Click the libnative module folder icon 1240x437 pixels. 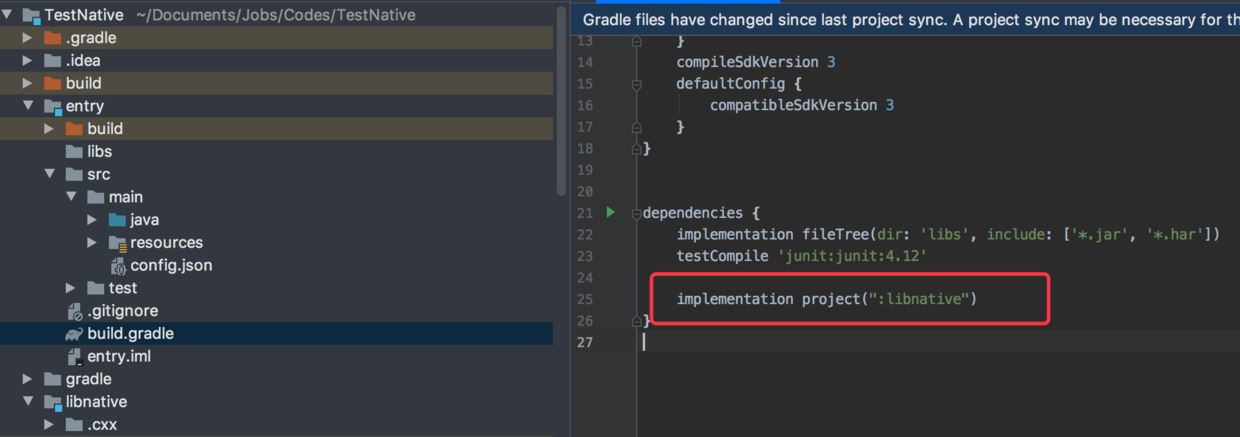point(52,402)
